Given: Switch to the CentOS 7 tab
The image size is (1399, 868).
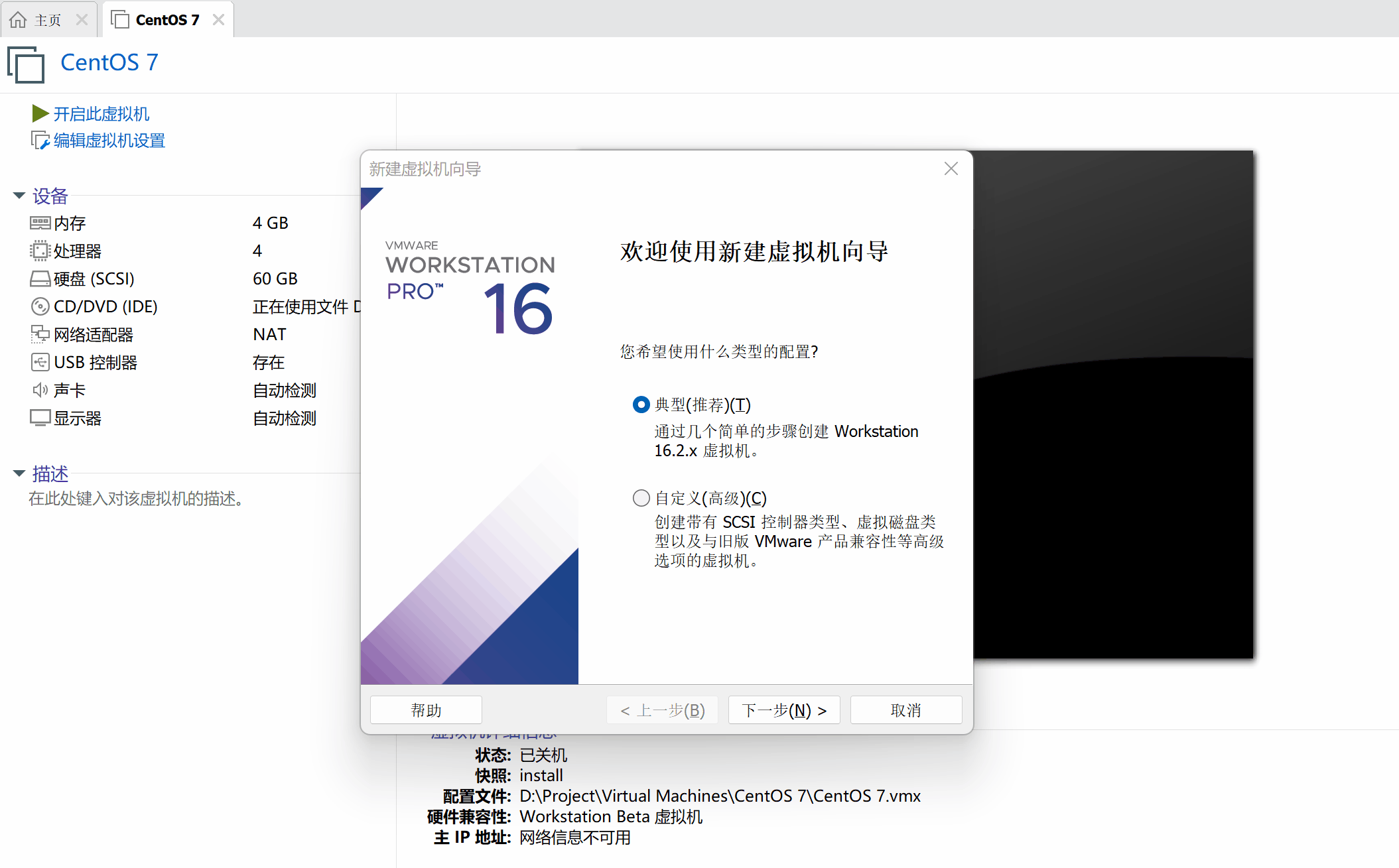Looking at the screenshot, I should (168, 20).
